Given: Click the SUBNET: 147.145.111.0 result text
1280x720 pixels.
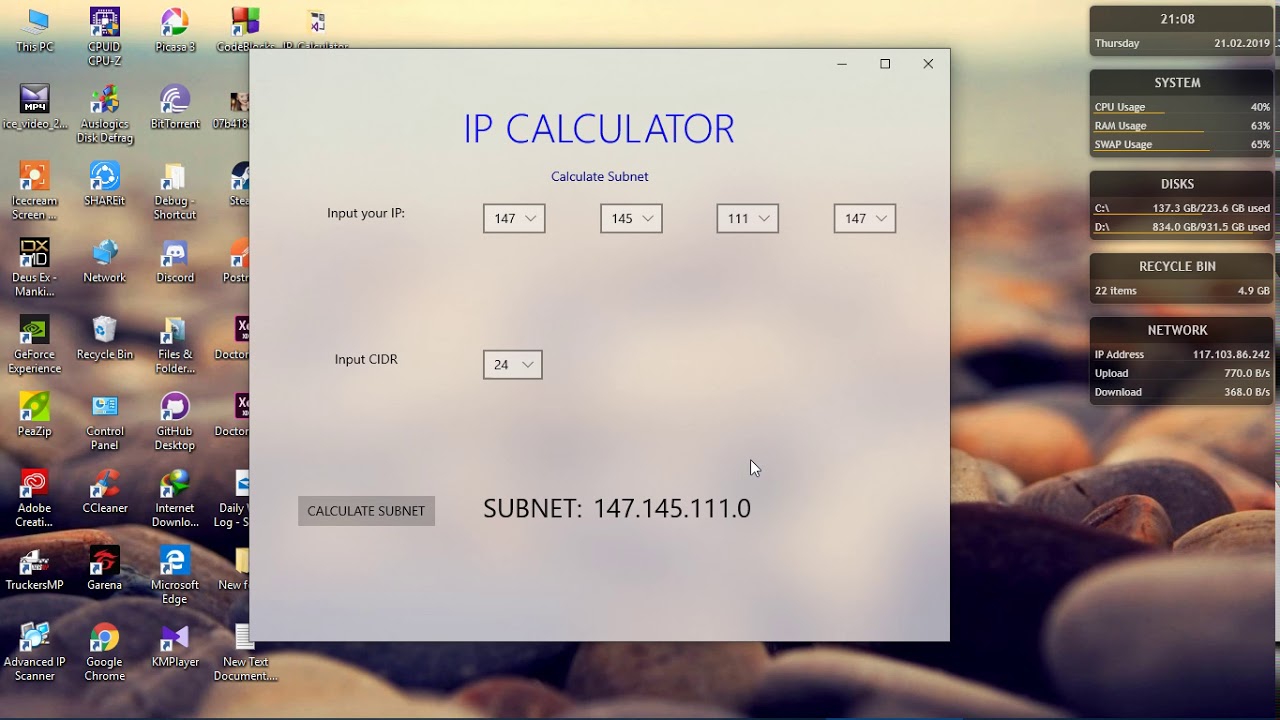Looking at the screenshot, I should pyautogui.click(x=617, y=508).
